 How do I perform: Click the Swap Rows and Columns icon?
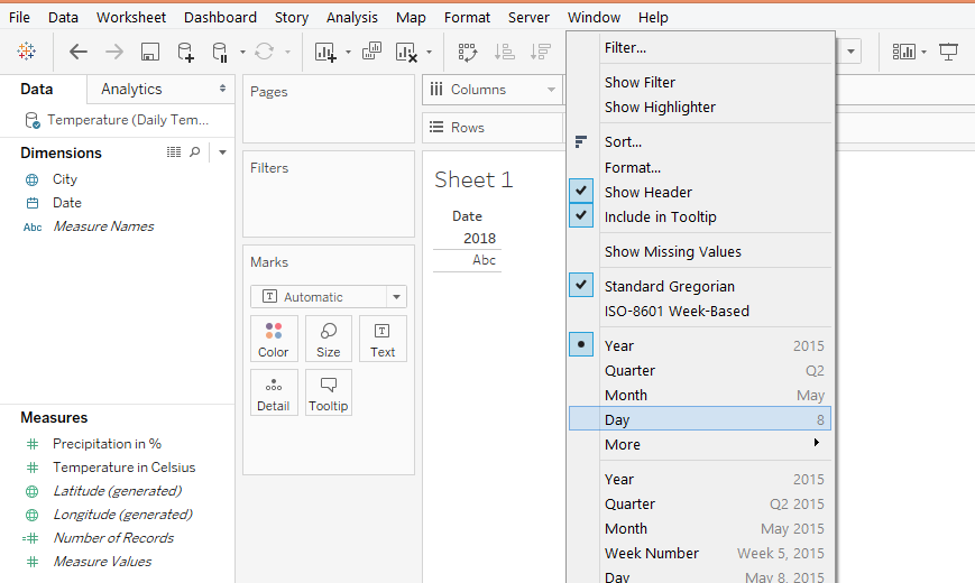pos(468,52)
